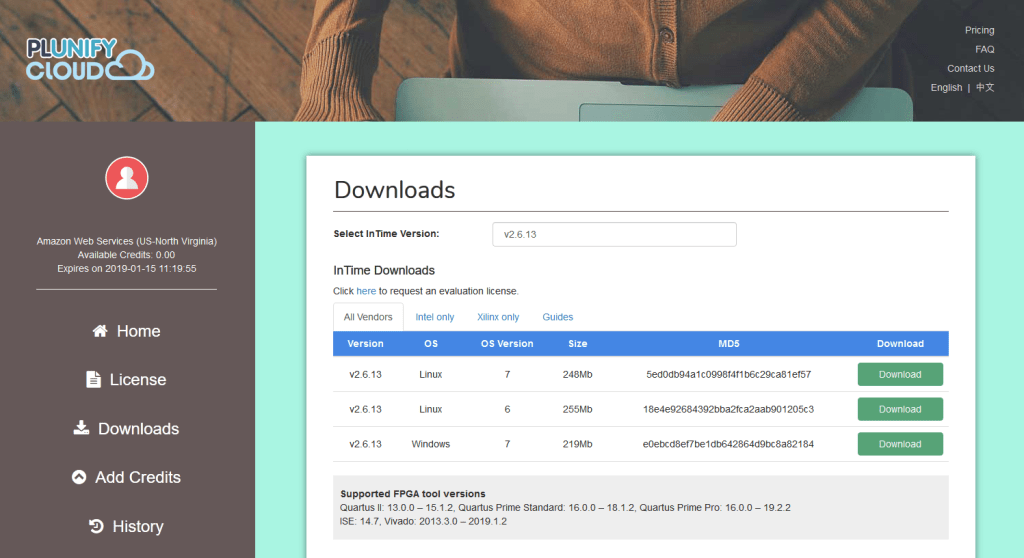This screenshot has height=558, width=1024.
Task: Click the Size column header
Action: (577, 343)
